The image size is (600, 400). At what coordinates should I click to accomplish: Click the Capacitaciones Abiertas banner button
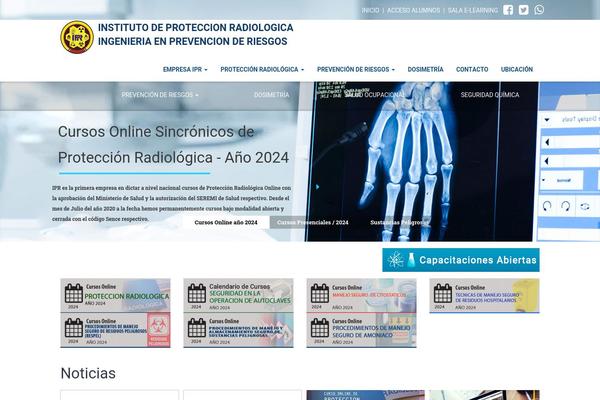coord(461,260)
